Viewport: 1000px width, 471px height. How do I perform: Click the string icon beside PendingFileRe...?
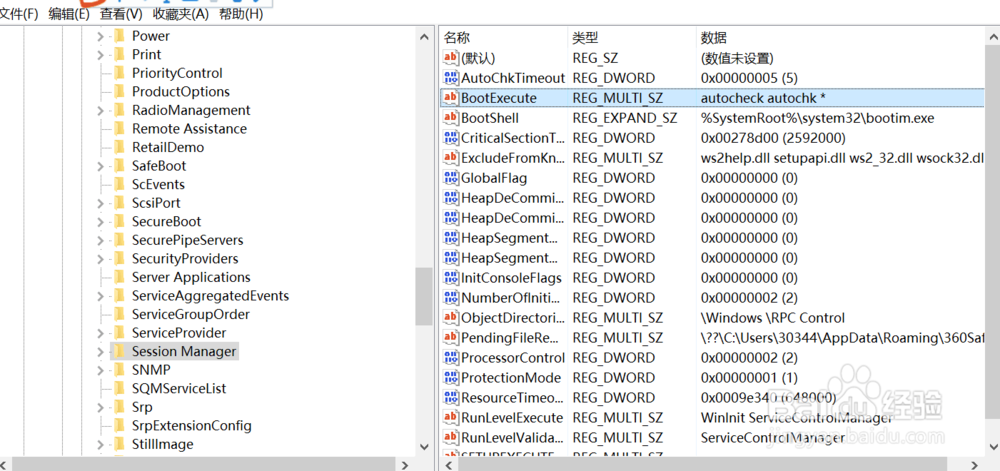[451, 337]
